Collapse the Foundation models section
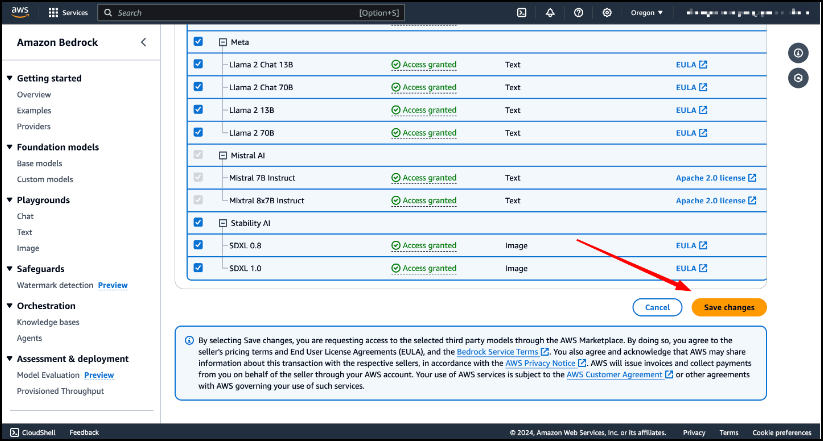Viewport: 823px width, 441px height. pyautogui.click(x=9, y=147)
